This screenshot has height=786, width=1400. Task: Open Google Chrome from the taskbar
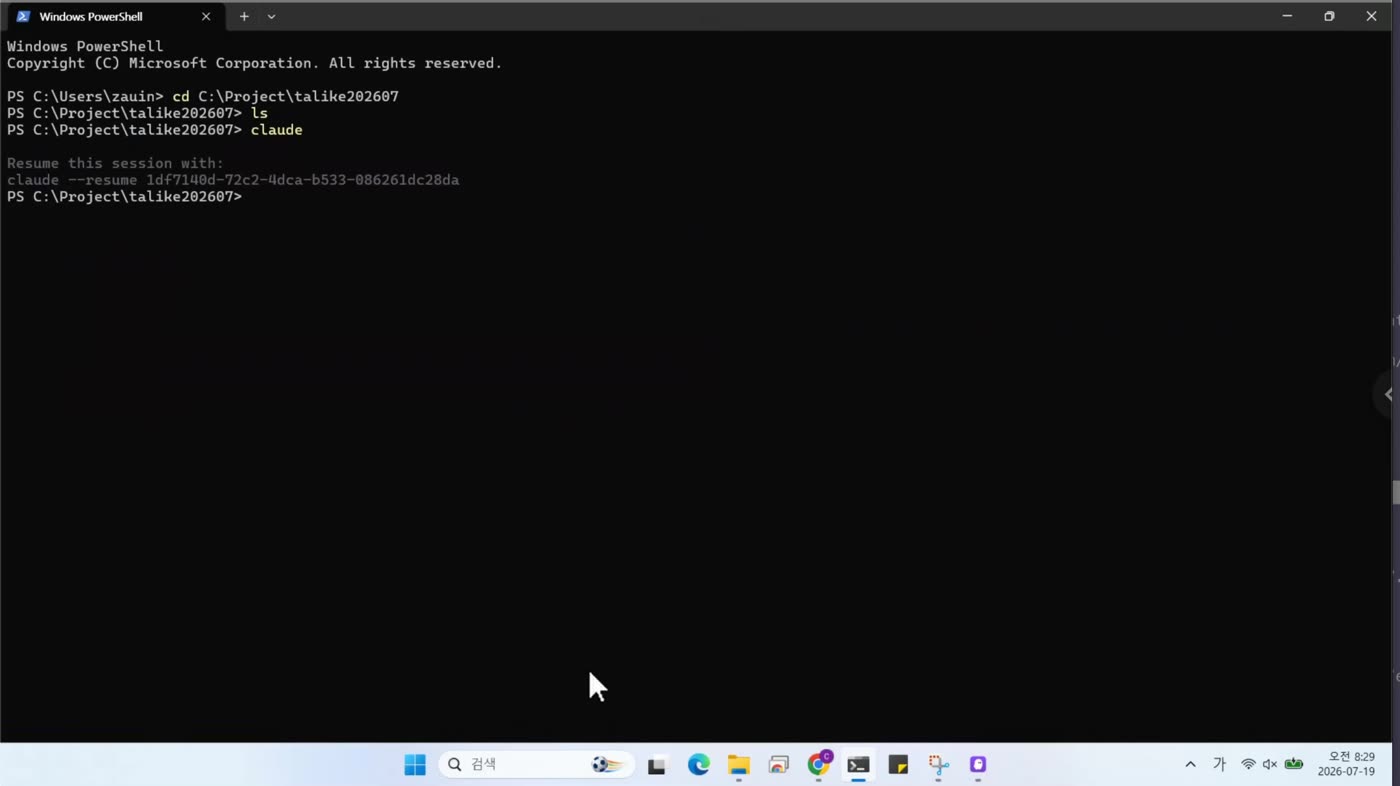pyautogui.click(x=819, y=765)
